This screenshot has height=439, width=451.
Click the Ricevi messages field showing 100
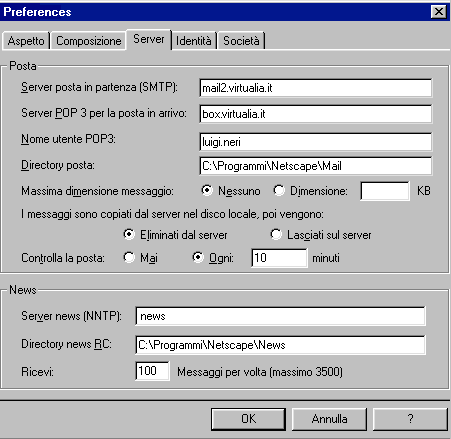(x=152, y=371)
